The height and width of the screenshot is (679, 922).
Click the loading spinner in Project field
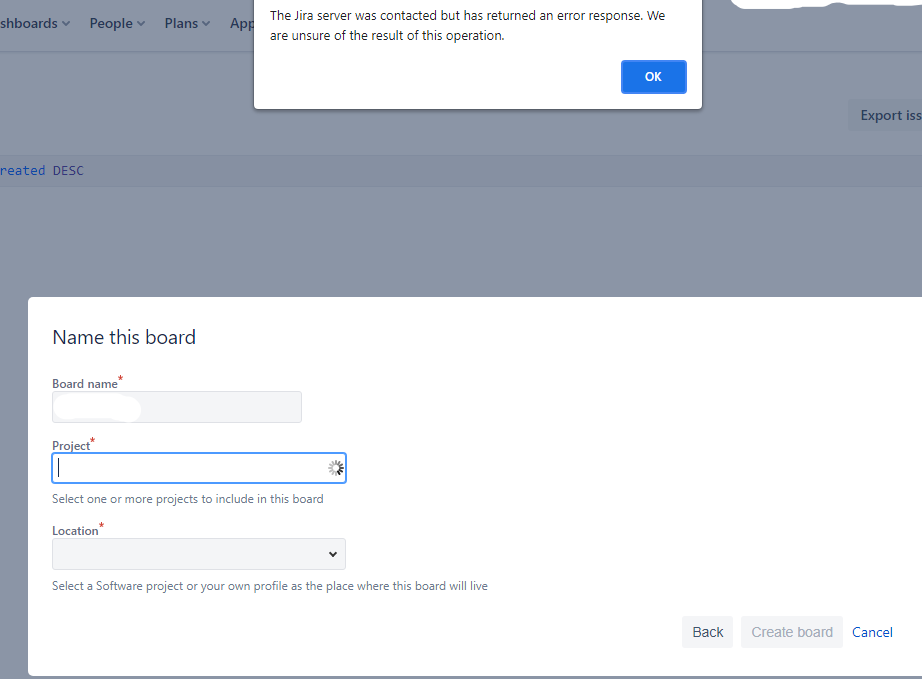pos(336,468)
